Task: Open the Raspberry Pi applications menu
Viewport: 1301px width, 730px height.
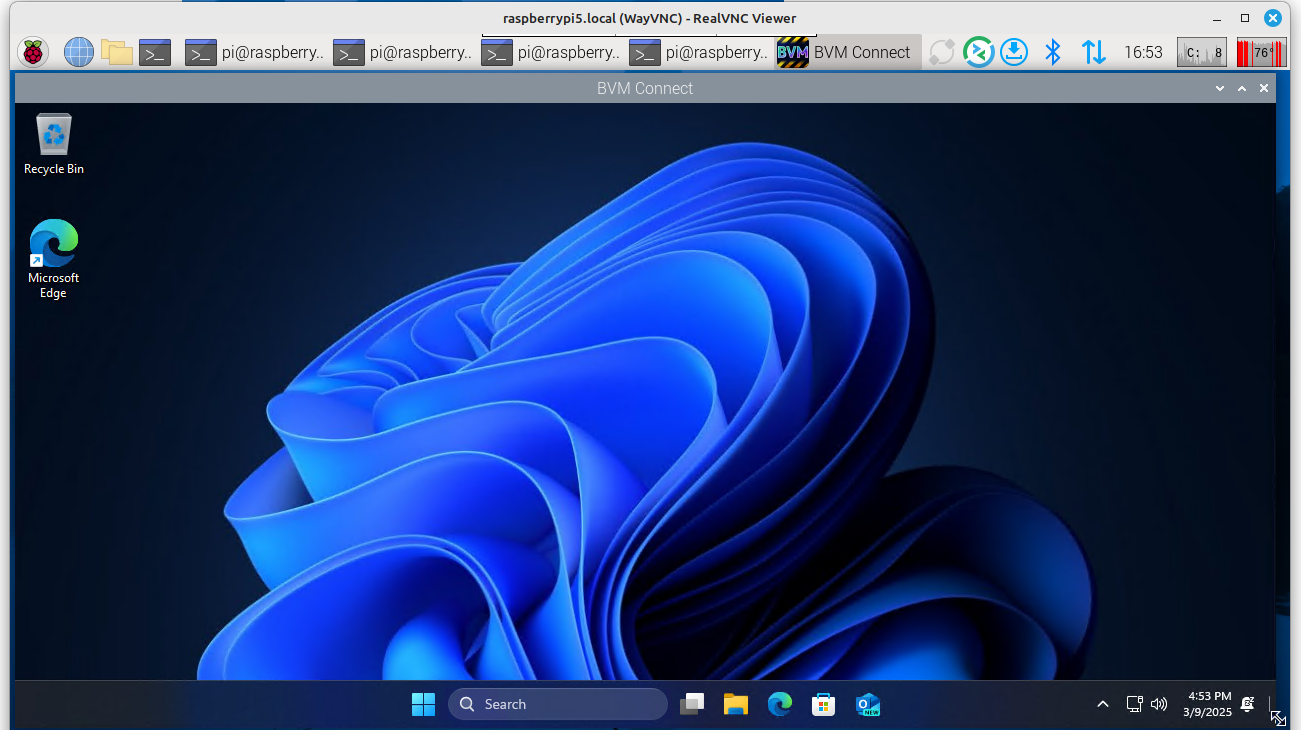Action: [x=33, y=52]
